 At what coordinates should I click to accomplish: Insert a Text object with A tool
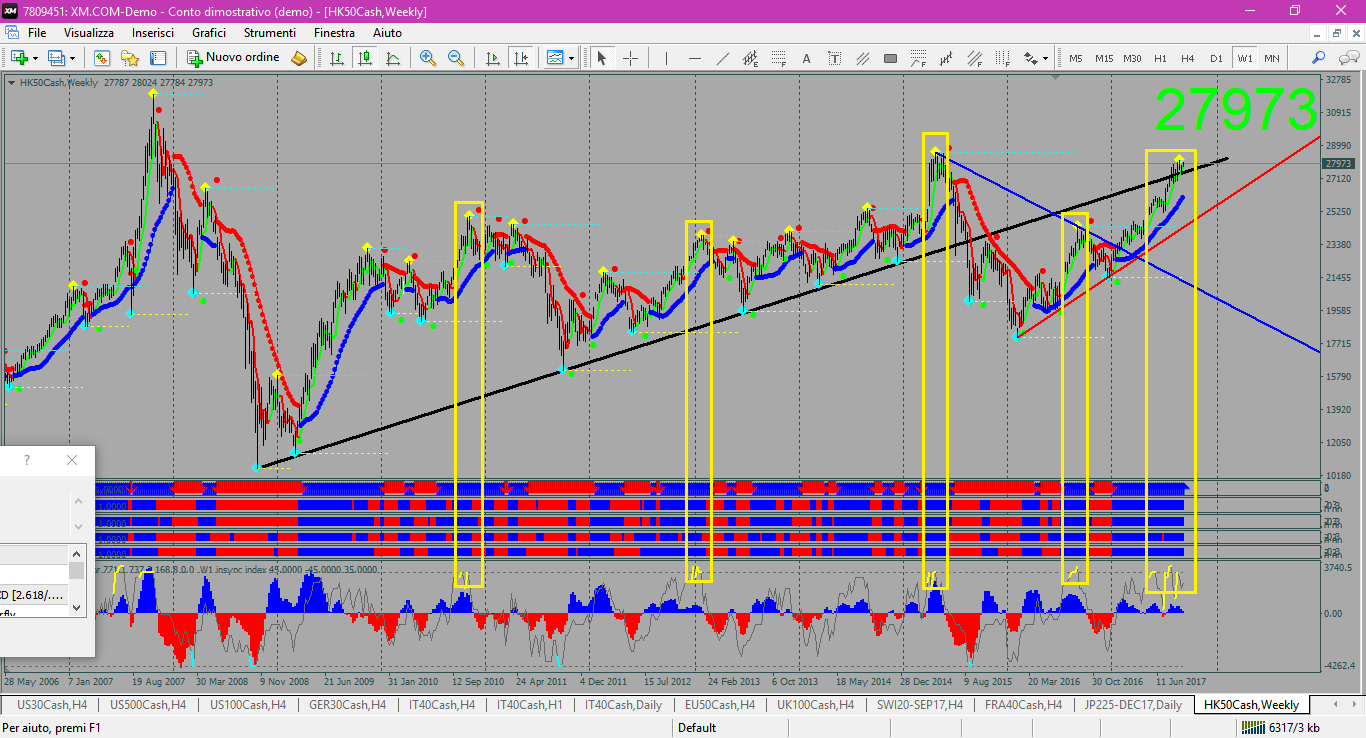click(806, 58)
